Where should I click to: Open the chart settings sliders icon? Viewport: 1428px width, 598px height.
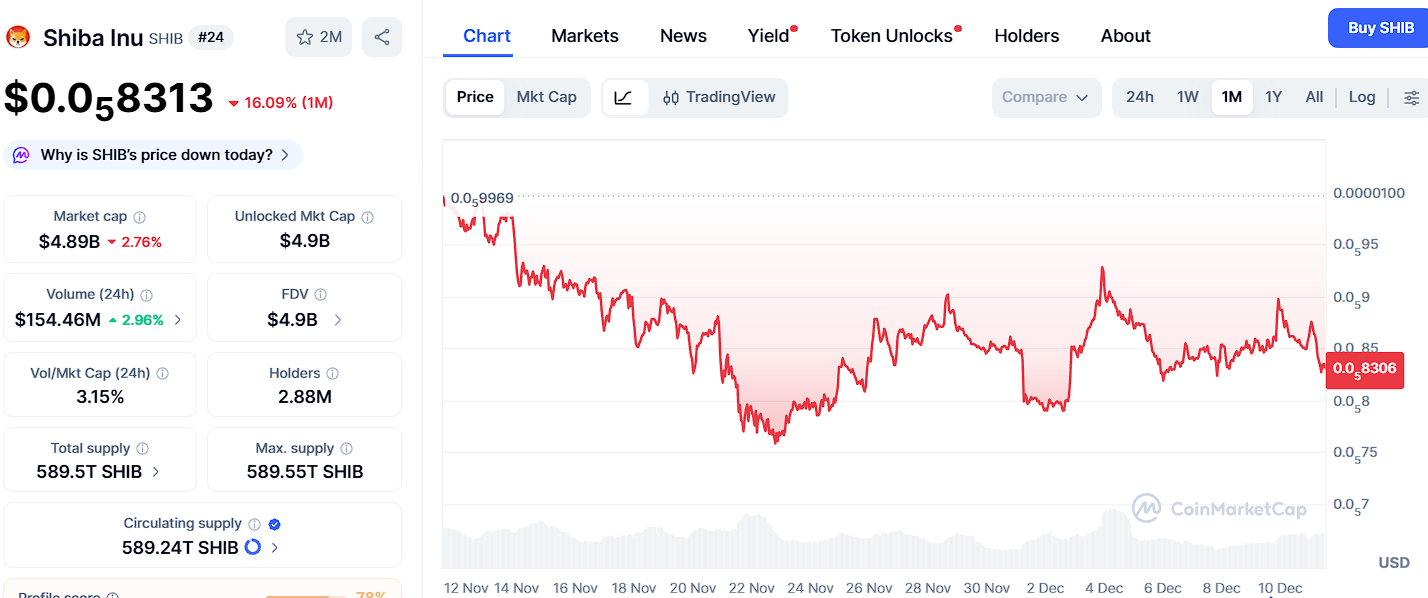click(1411, 97)
